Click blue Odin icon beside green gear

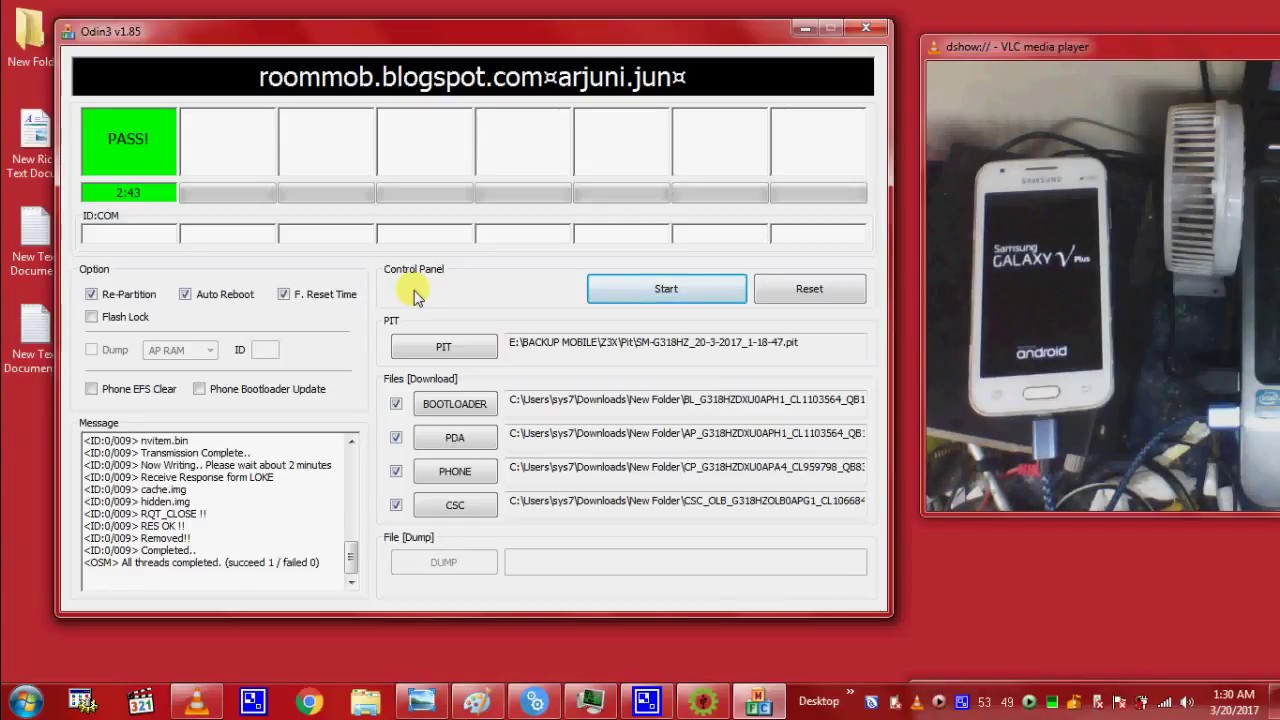pyautogui.click(x=646, y=702)
